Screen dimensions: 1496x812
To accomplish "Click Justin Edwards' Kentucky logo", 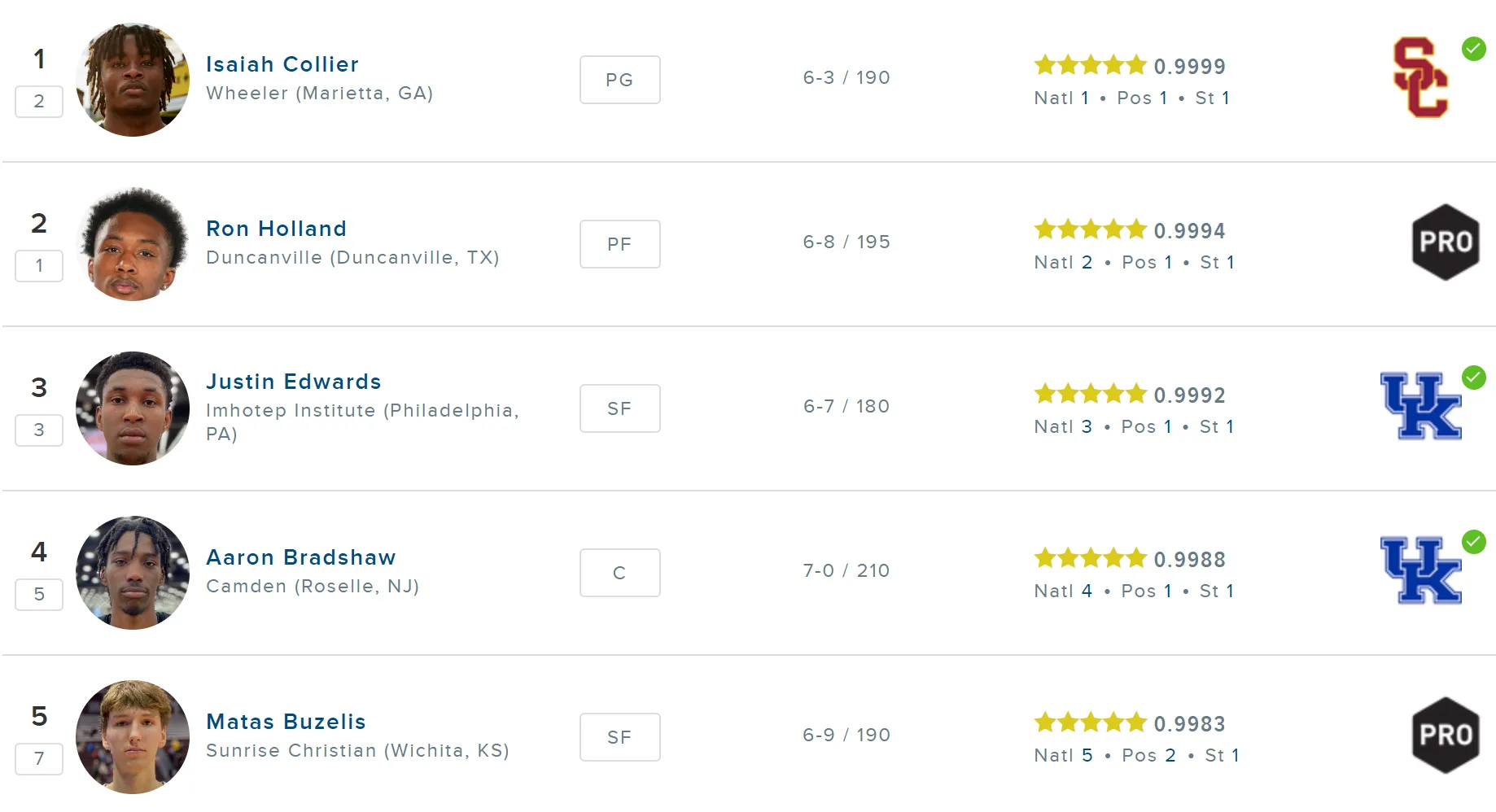I will (1421, 406).
